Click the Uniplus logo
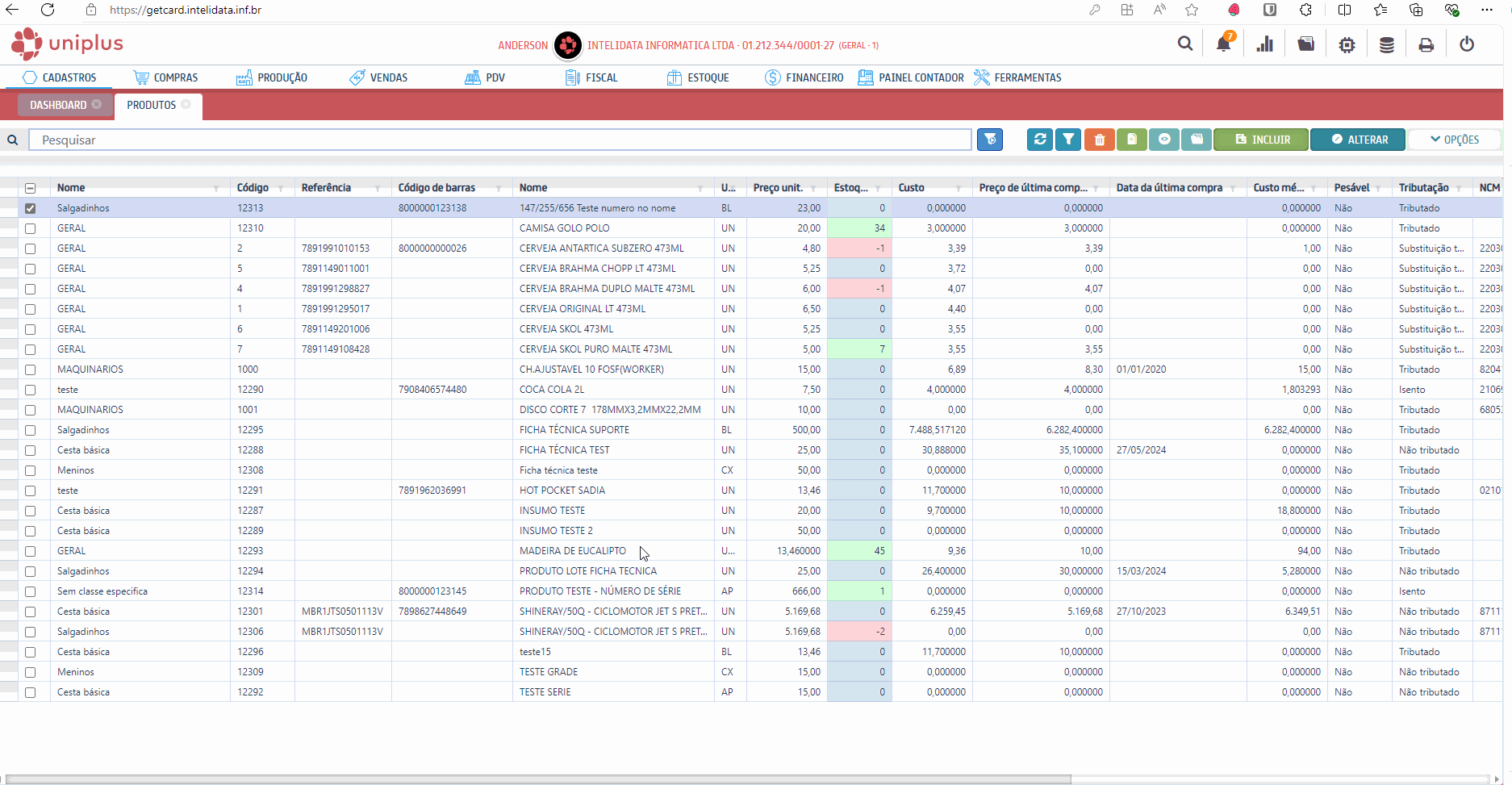 tap(68, 44)
